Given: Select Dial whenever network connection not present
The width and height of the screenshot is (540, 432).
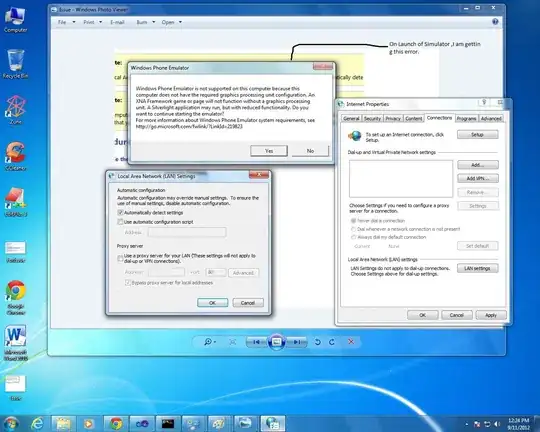Looking at the screenshot, I should pos(353,229).
